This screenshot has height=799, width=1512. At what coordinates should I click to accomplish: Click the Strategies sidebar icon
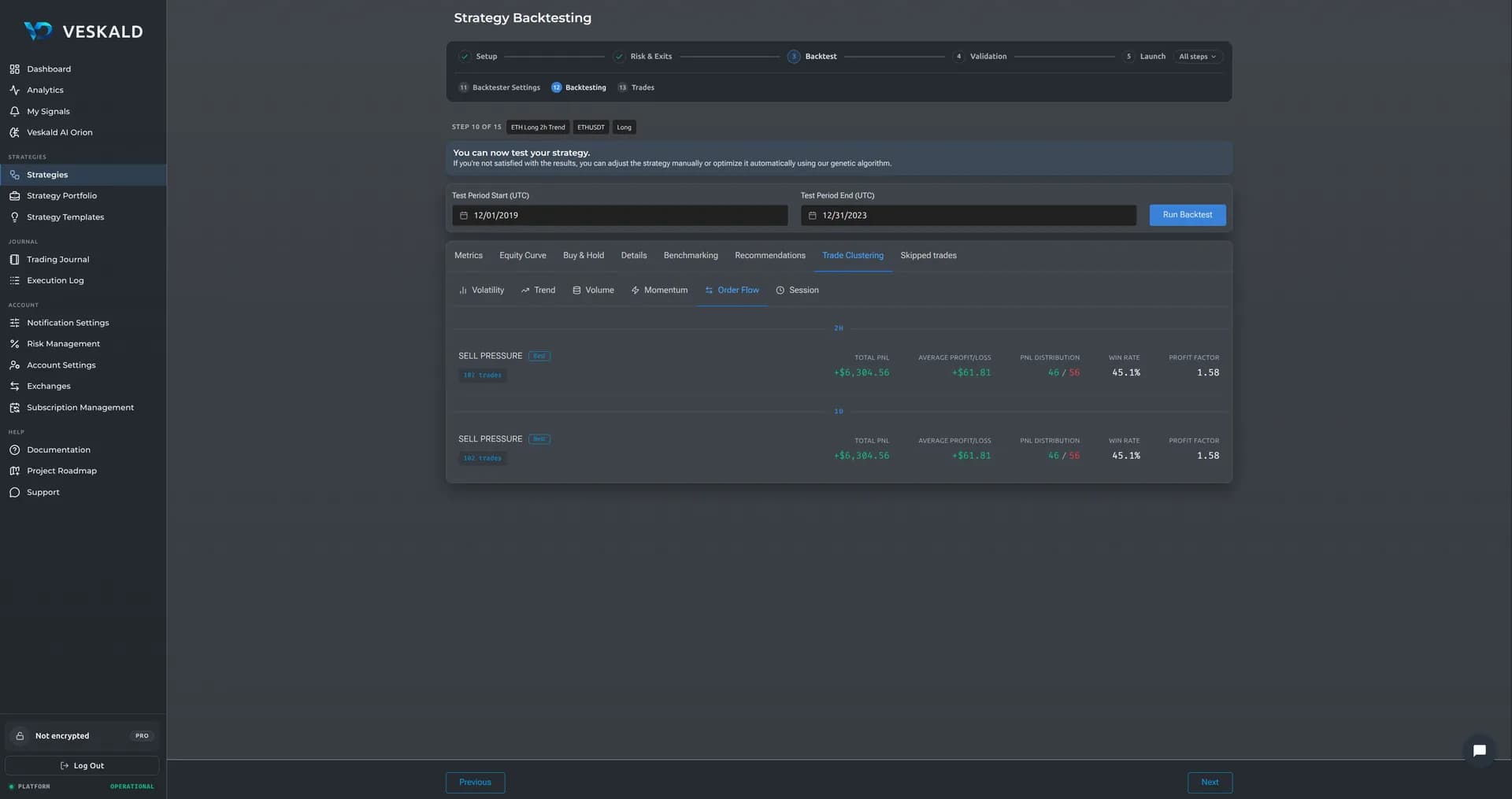pyautogui.click(x=14, y=175)
